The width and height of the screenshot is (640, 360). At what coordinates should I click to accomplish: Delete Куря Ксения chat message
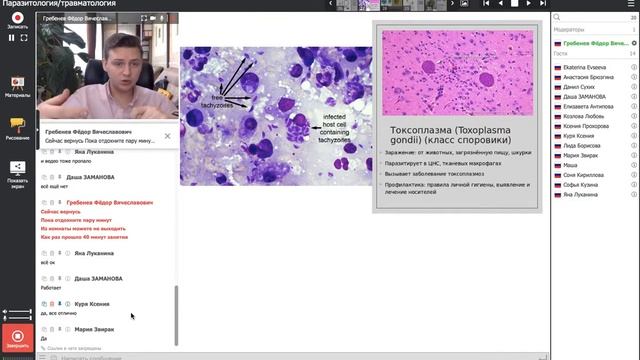coord(52,304)
